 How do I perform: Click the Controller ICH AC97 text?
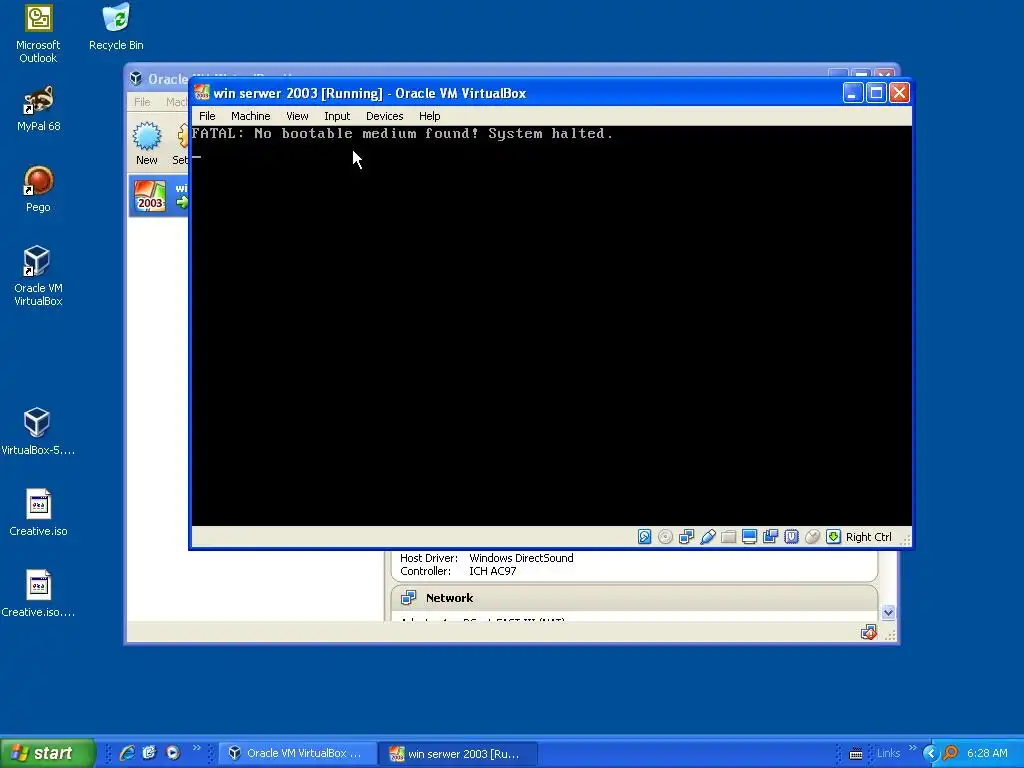click(458, 571)
